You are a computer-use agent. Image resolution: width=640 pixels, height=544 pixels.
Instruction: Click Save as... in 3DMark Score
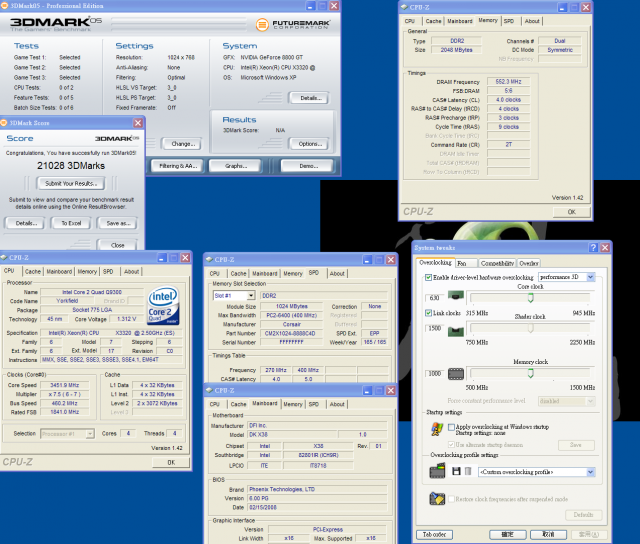pos(118,223)
